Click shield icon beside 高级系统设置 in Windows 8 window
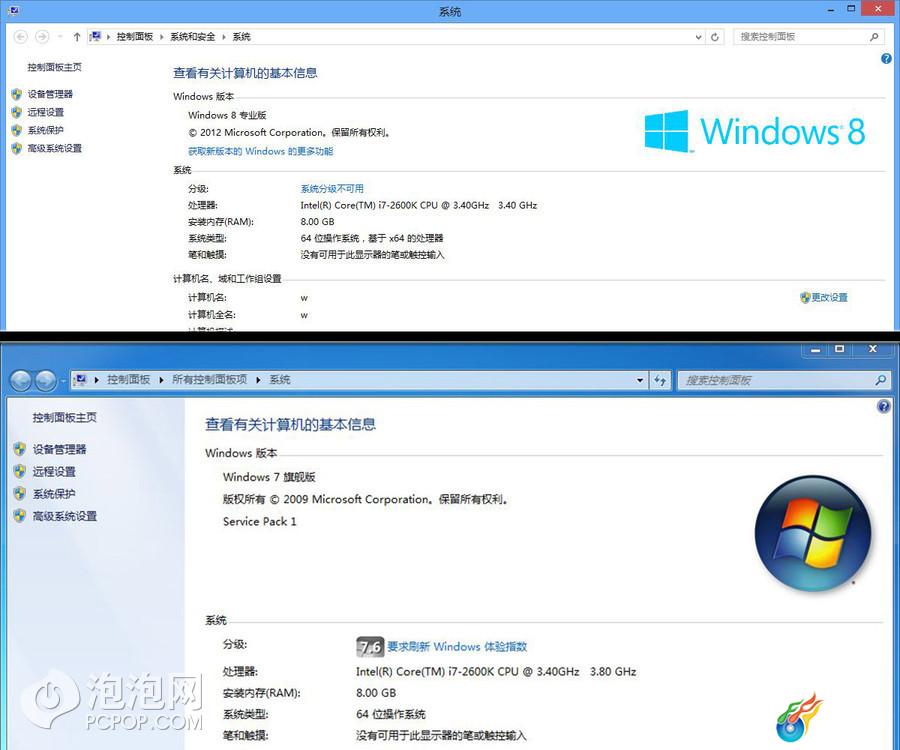 point(17,149)
